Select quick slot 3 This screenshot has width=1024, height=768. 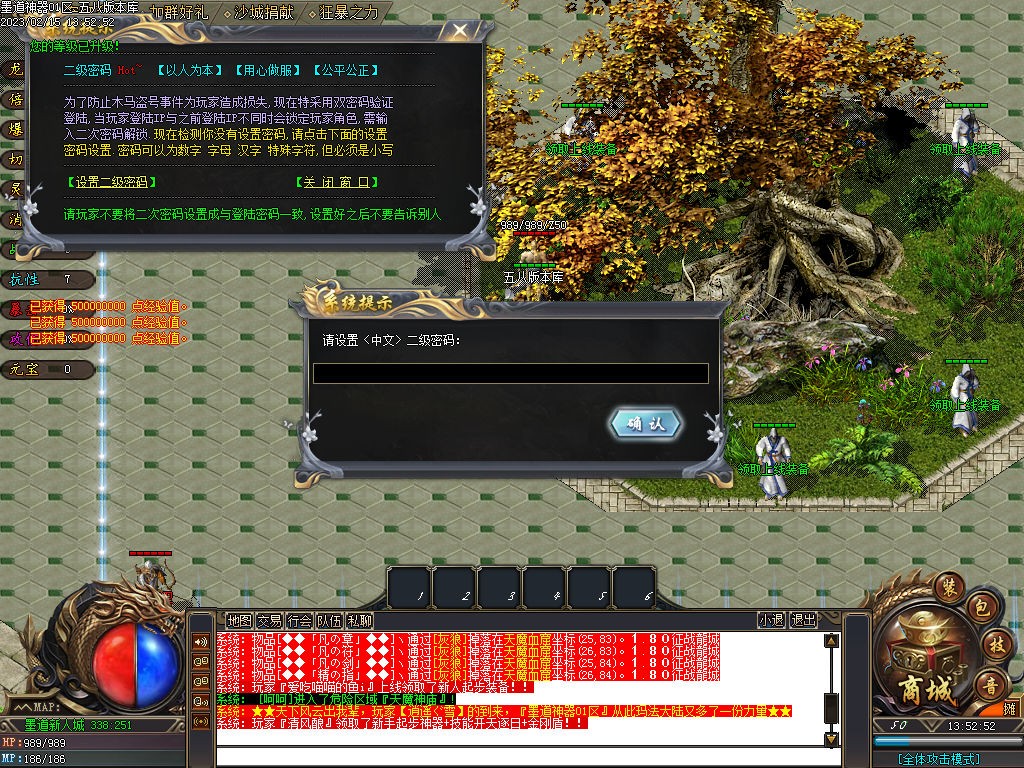point(500,587)
